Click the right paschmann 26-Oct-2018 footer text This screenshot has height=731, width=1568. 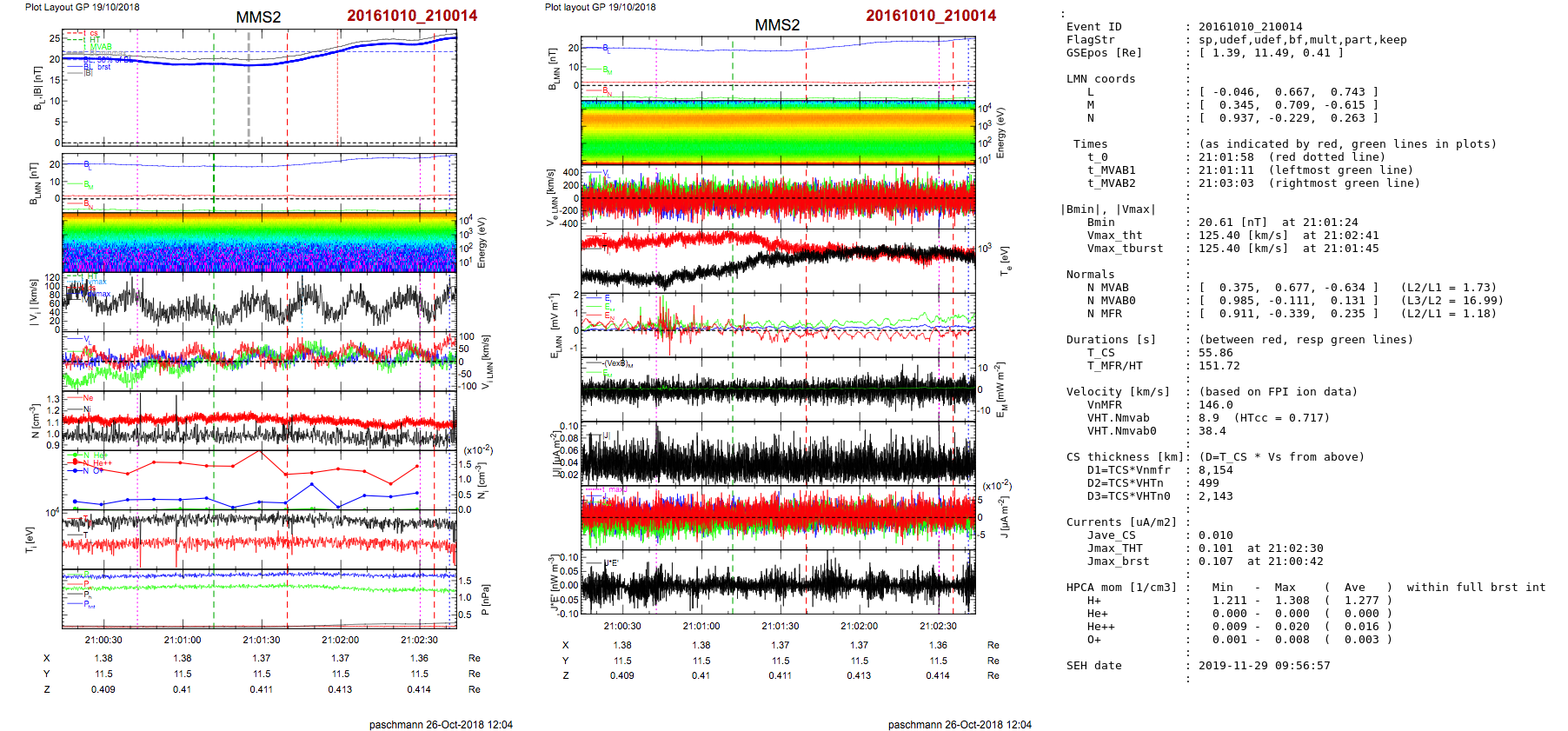click(x=960, y=724)
